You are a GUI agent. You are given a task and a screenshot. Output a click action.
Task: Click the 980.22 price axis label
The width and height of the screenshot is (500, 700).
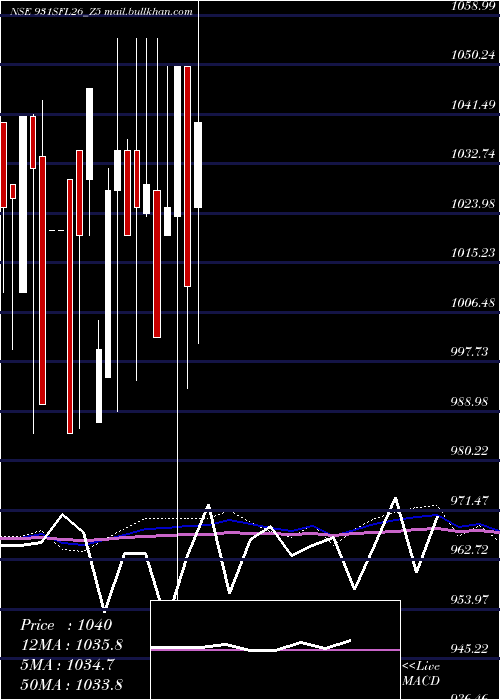pos(469,451)
